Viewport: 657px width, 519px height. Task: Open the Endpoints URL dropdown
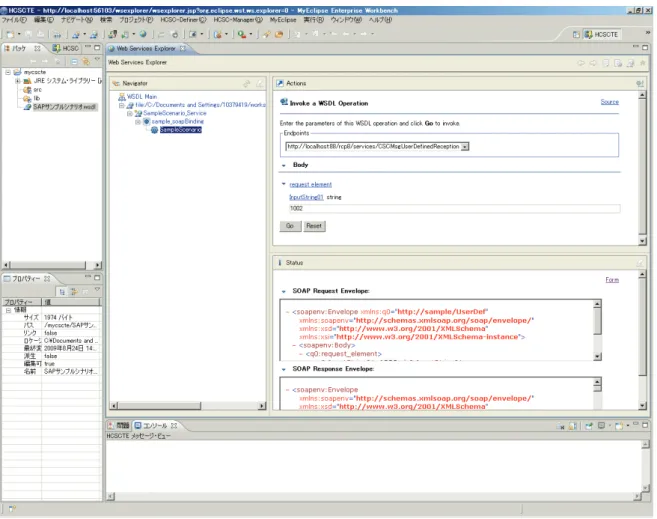click(x=465, y=147)
